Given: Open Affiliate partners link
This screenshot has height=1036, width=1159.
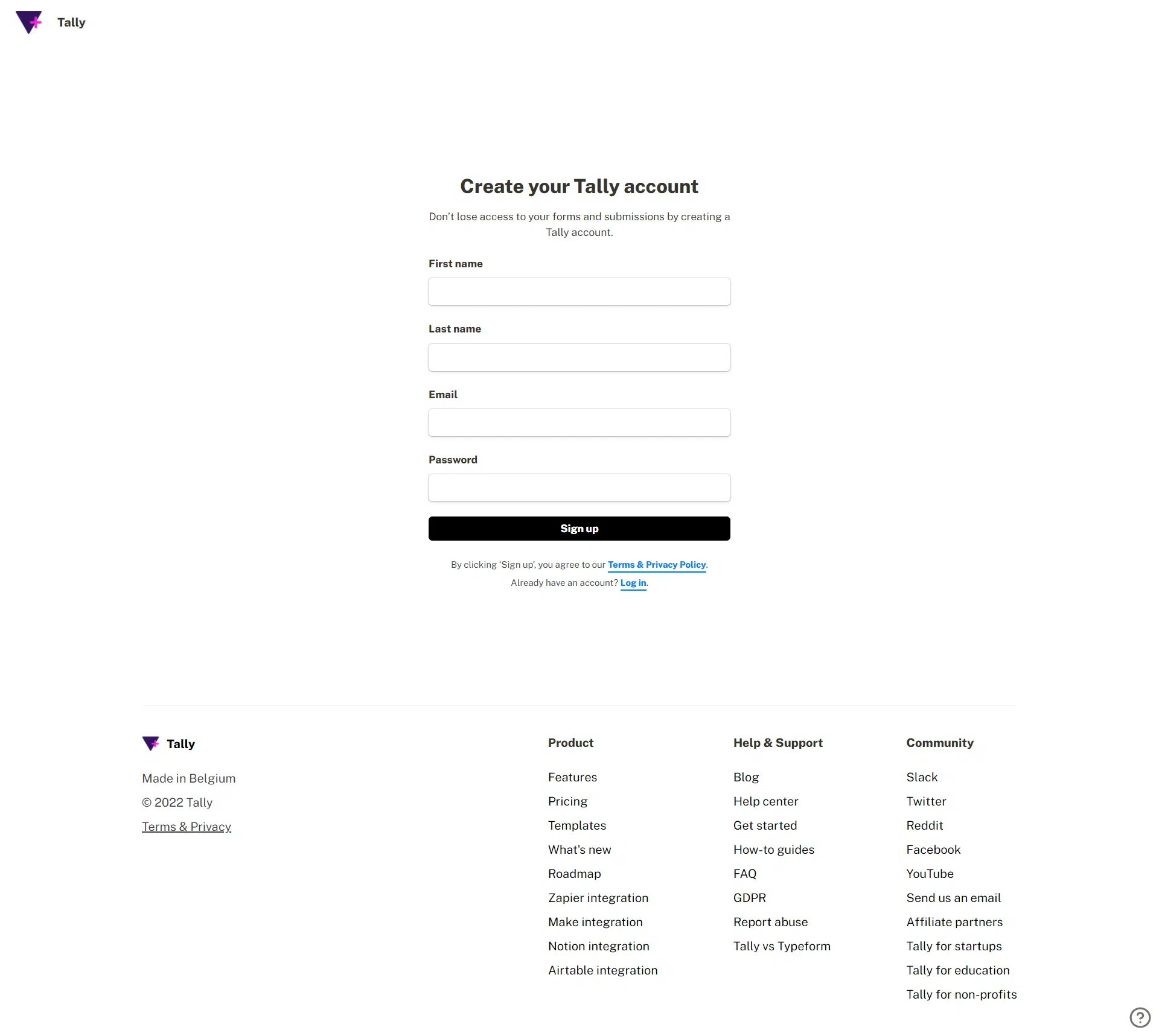Looking at the screenshot, I should (954, 922).
